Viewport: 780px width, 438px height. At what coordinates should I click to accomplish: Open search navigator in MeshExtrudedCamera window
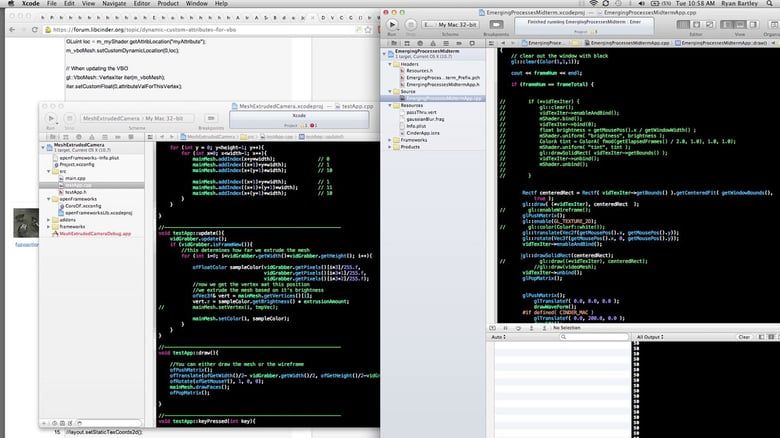click(79, 137)
